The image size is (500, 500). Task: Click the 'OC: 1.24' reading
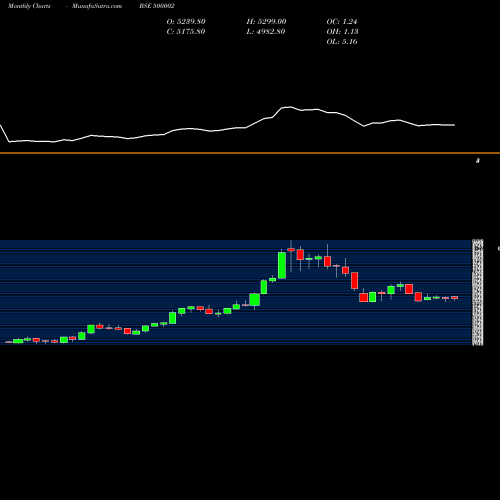click(342, 21)
